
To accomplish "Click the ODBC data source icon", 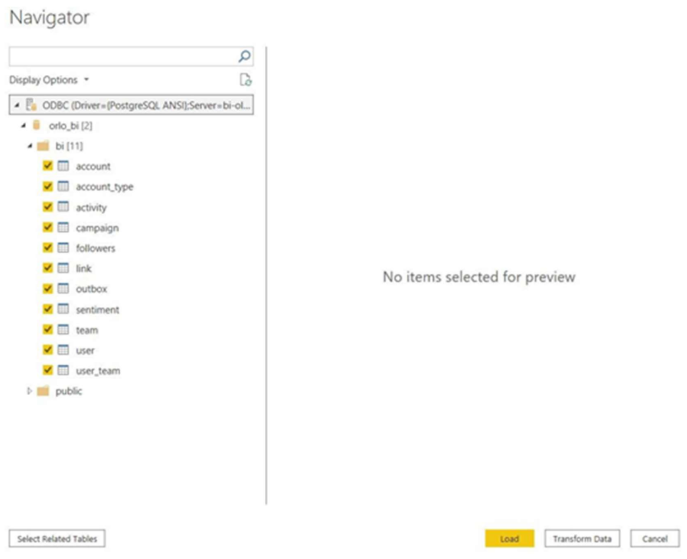I will 31,105.
